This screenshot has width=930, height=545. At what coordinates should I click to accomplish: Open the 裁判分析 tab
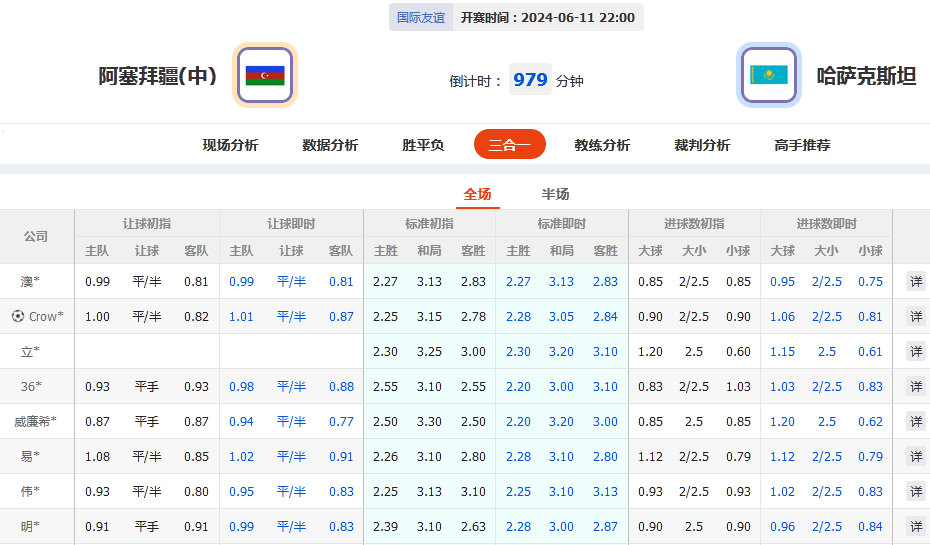pos(702,145)
